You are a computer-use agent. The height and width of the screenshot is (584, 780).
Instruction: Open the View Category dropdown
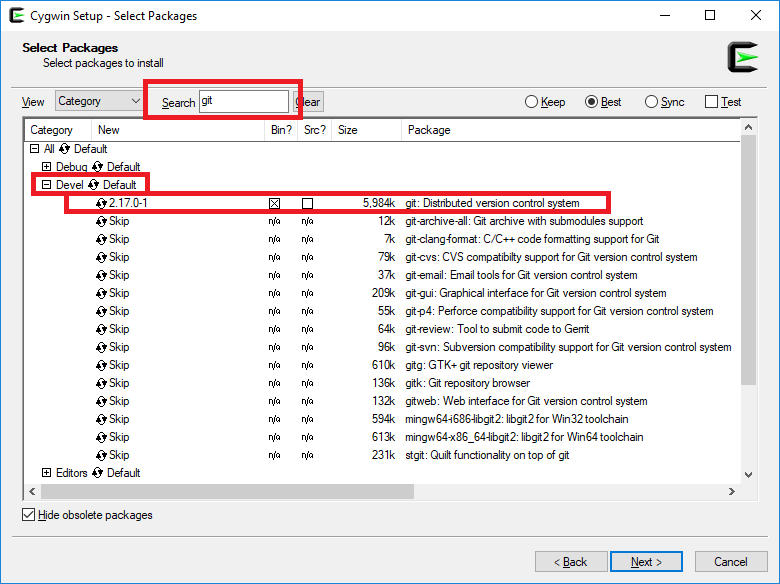click(x=99, y=101)
